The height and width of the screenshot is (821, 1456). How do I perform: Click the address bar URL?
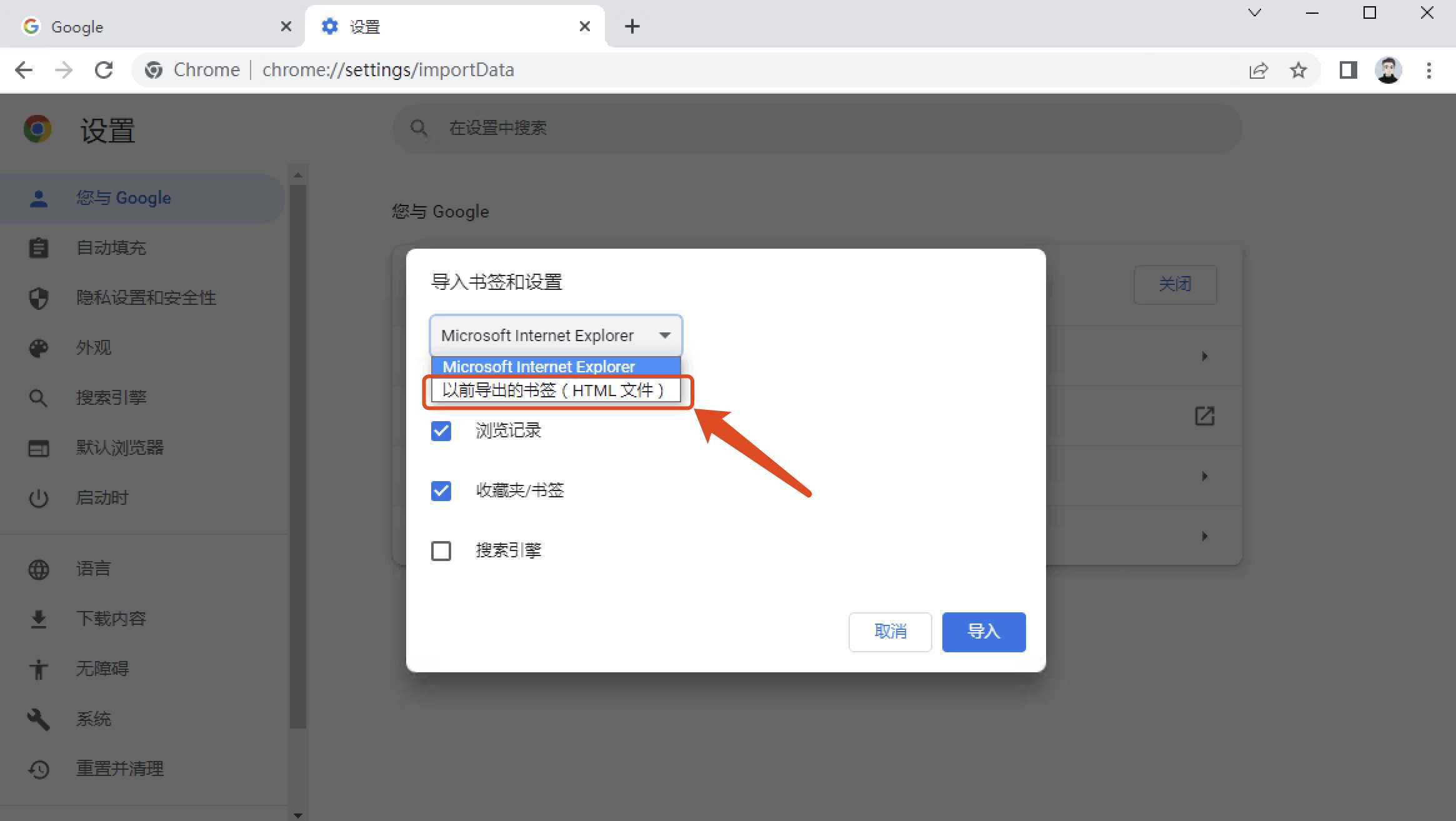pyautogui.click(x=388, y=70)
